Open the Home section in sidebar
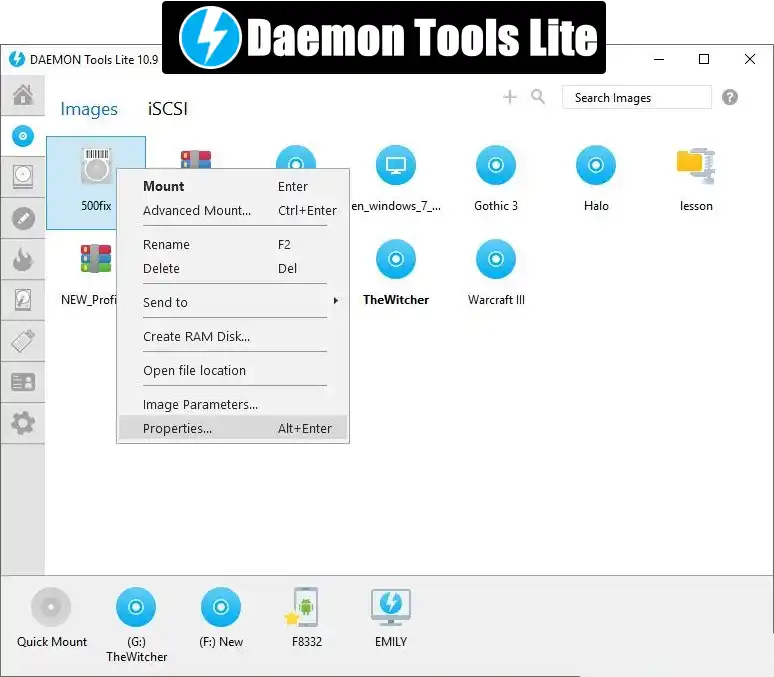 pos(23,95)
